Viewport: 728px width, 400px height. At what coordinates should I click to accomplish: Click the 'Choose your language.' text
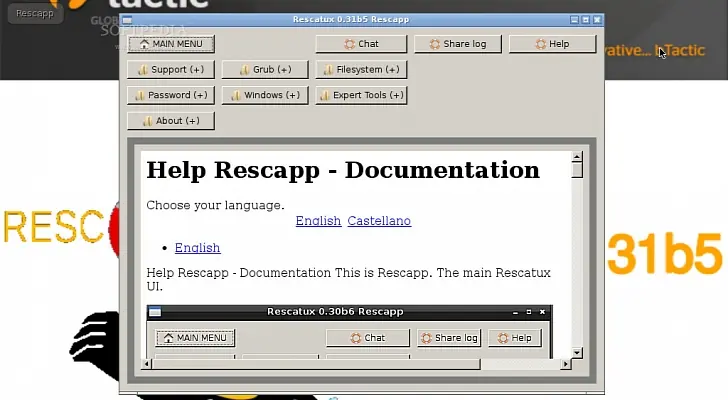[x=215, y=205]
